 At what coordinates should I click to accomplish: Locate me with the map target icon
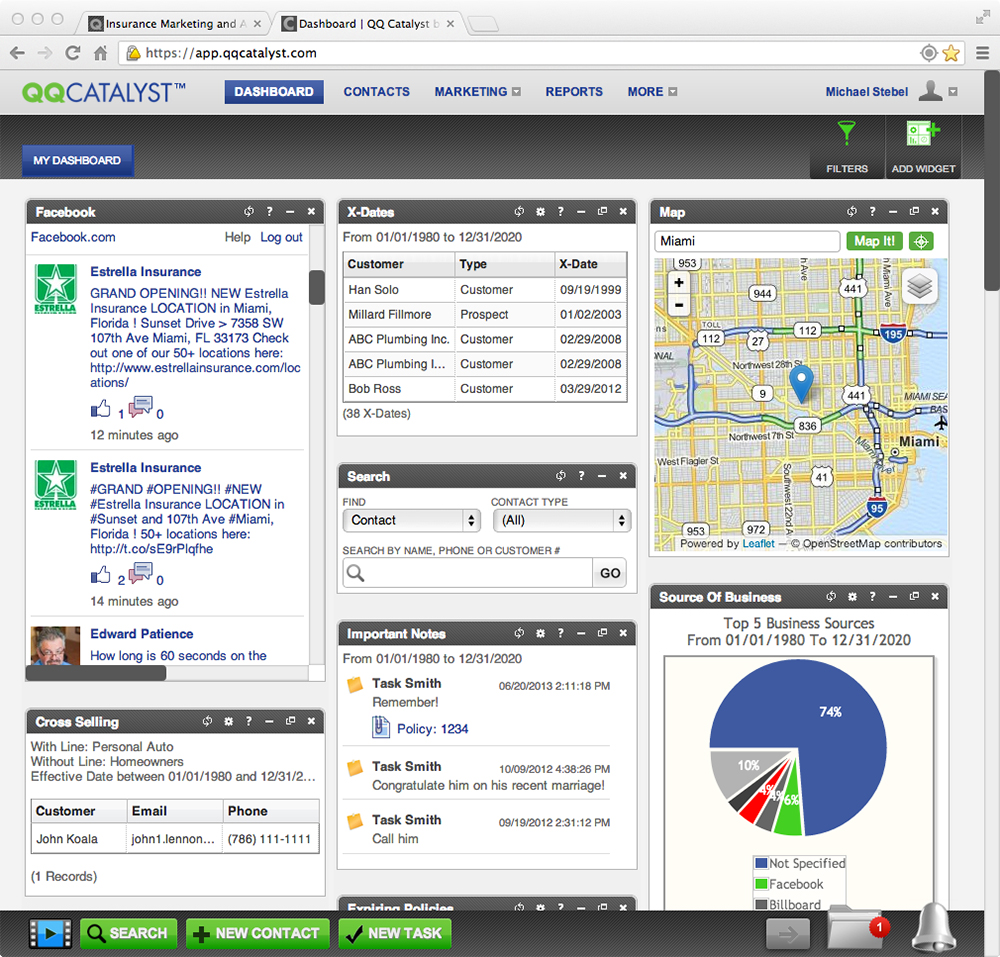(x=921, y=241)
